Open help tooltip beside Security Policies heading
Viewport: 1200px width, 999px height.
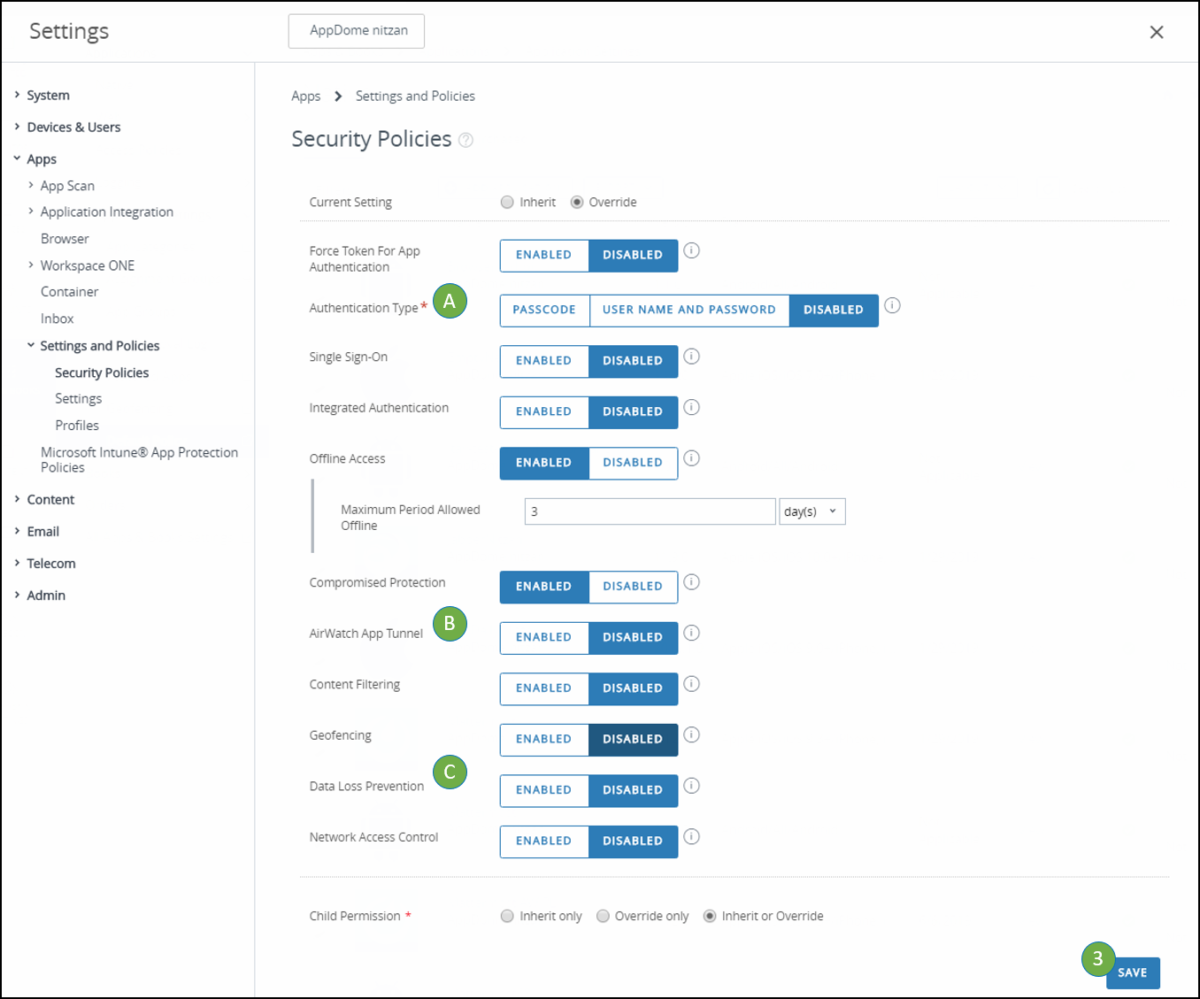[x=465, y=141]
